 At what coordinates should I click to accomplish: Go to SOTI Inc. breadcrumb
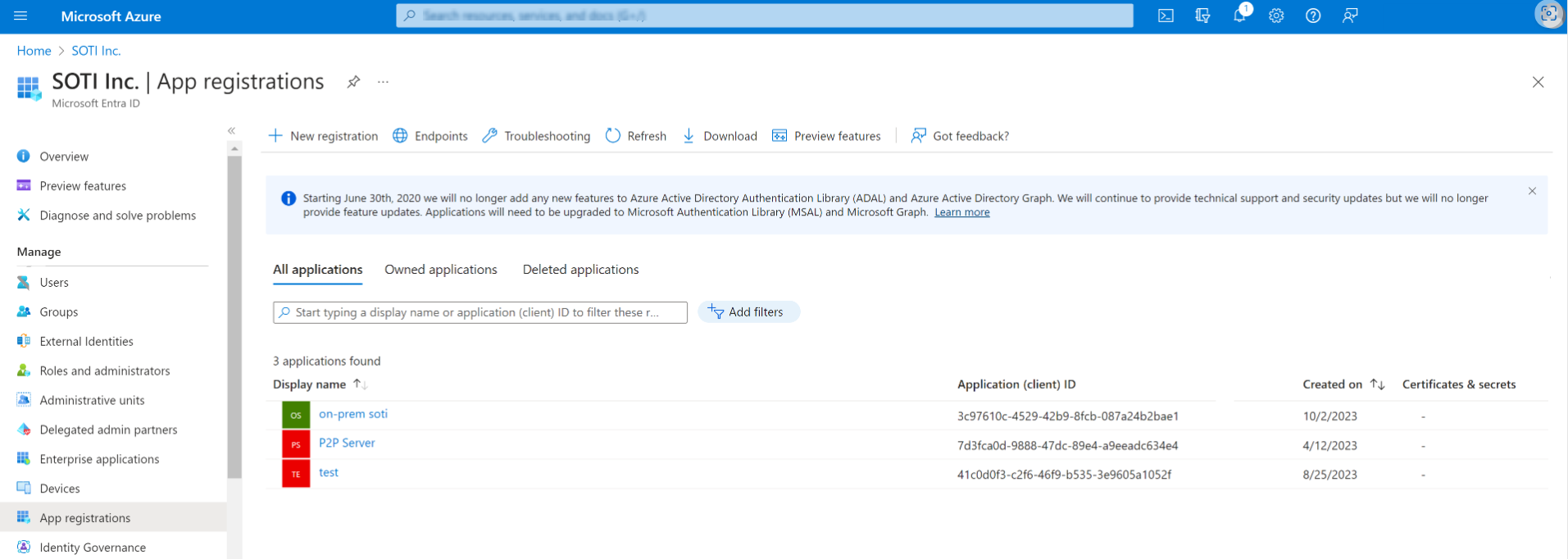[96, 51]
